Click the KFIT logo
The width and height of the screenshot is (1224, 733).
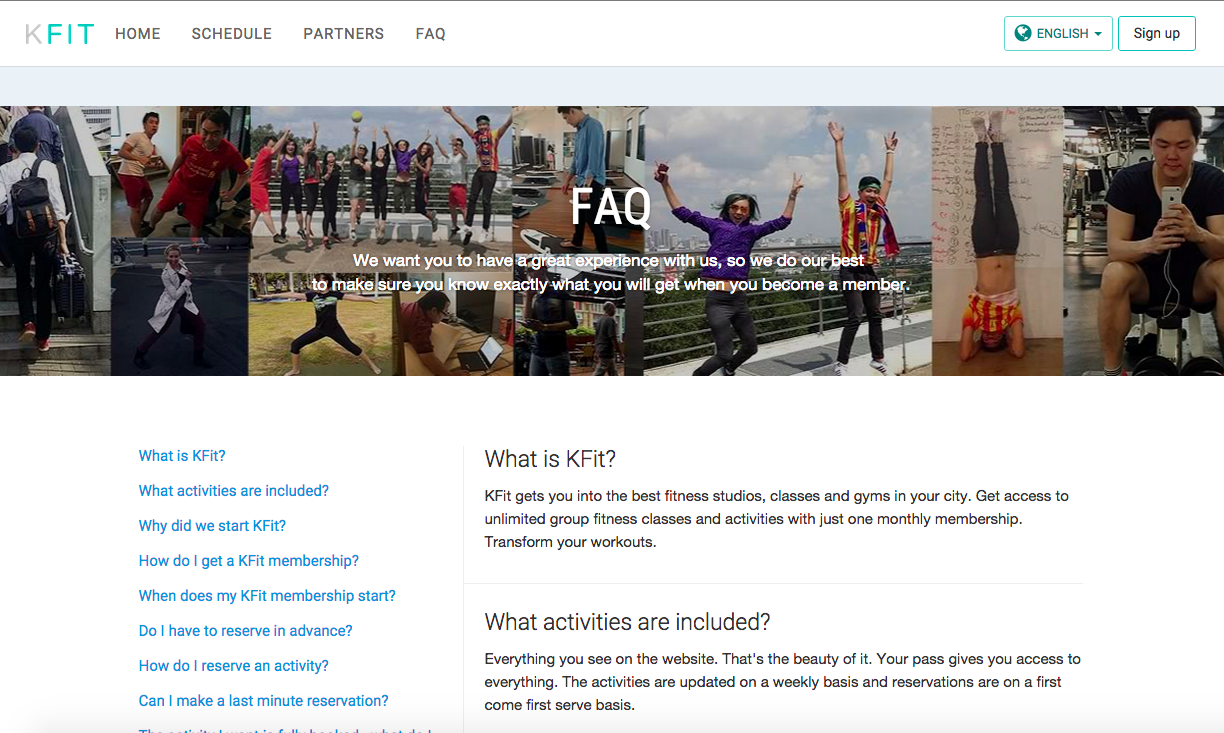(x=59, y=34)
